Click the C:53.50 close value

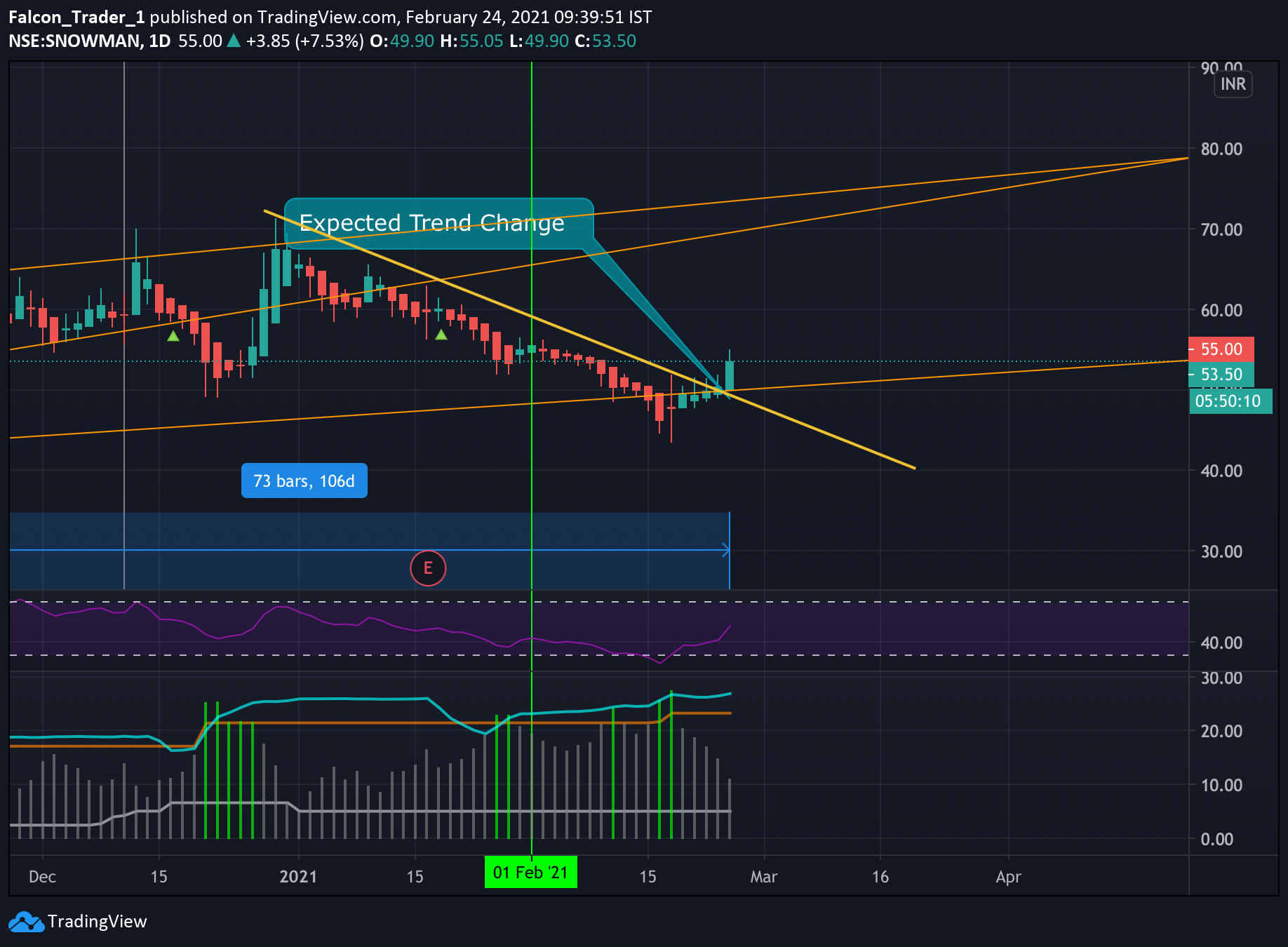pos(605,41)
